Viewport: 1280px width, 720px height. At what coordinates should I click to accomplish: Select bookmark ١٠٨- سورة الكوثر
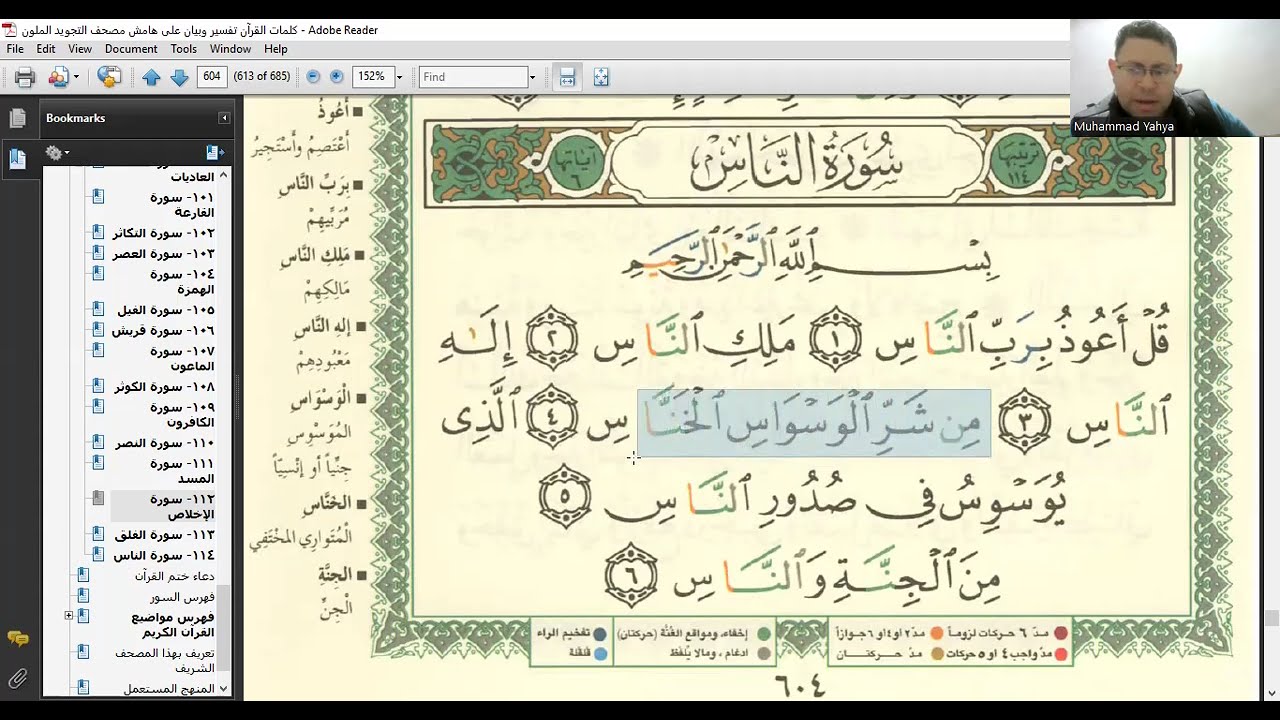163,387
